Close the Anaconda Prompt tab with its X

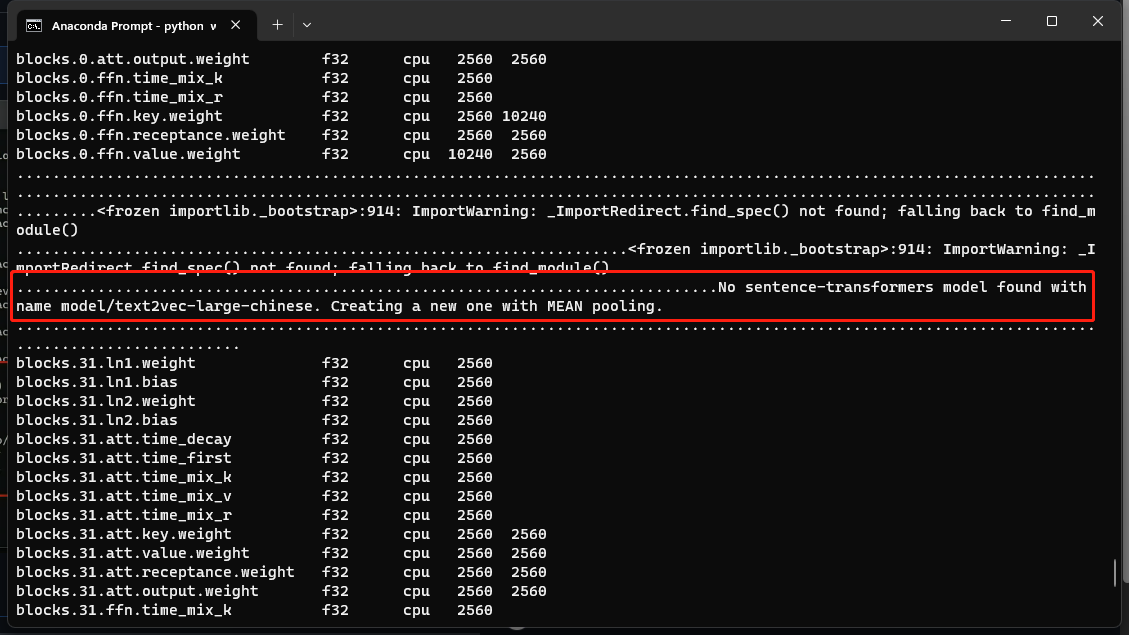[x=236, y=24]
